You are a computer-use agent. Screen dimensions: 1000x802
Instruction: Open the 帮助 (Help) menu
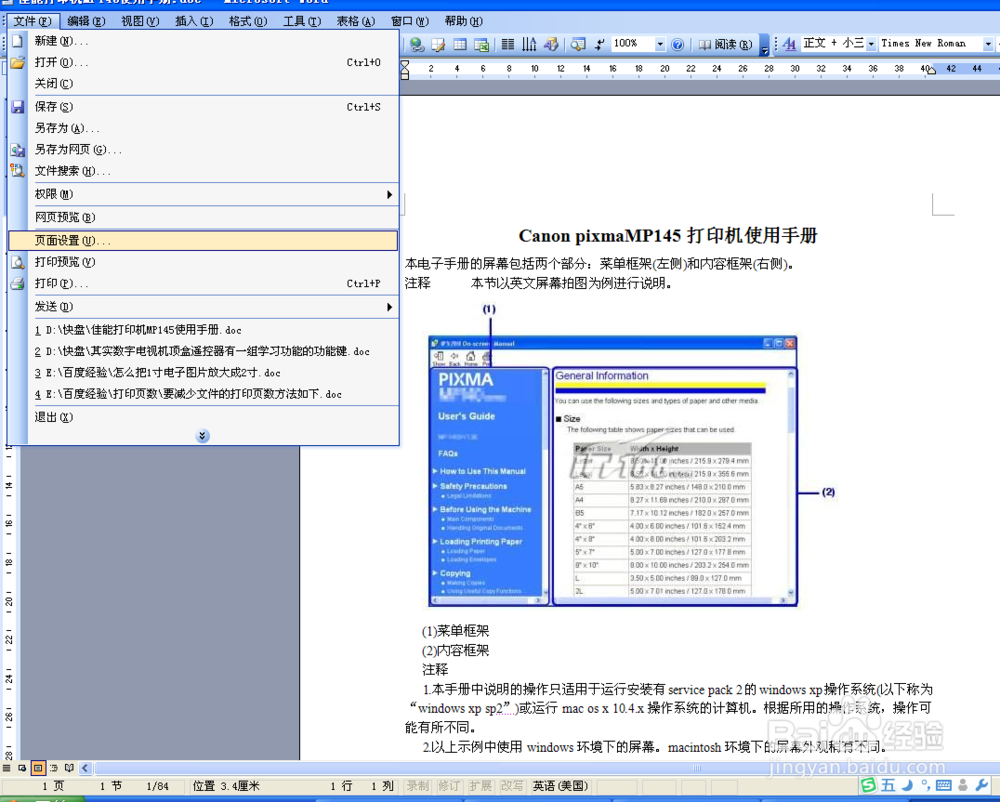tap(463, 22)
